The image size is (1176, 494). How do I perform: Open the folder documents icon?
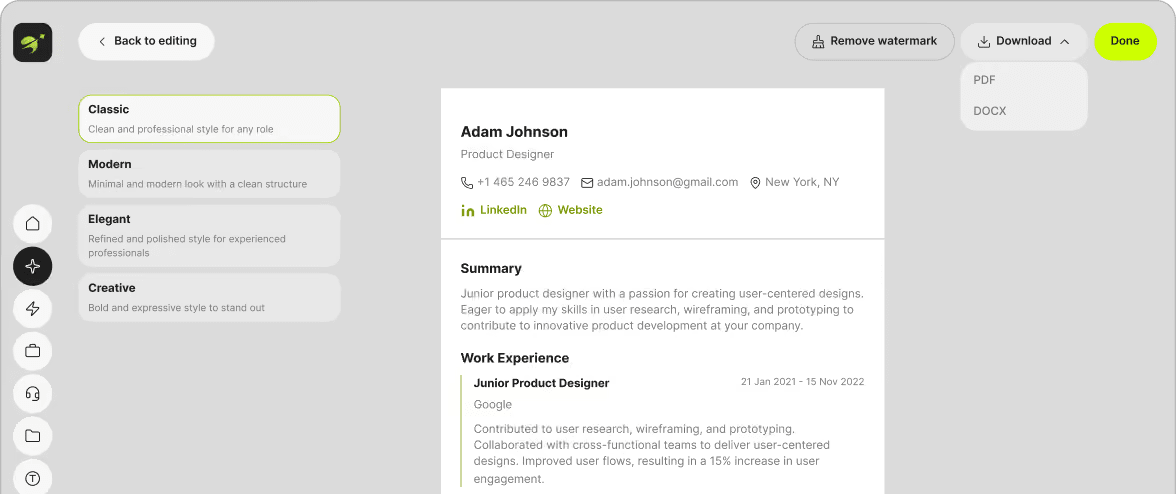[x=32, y=436]
